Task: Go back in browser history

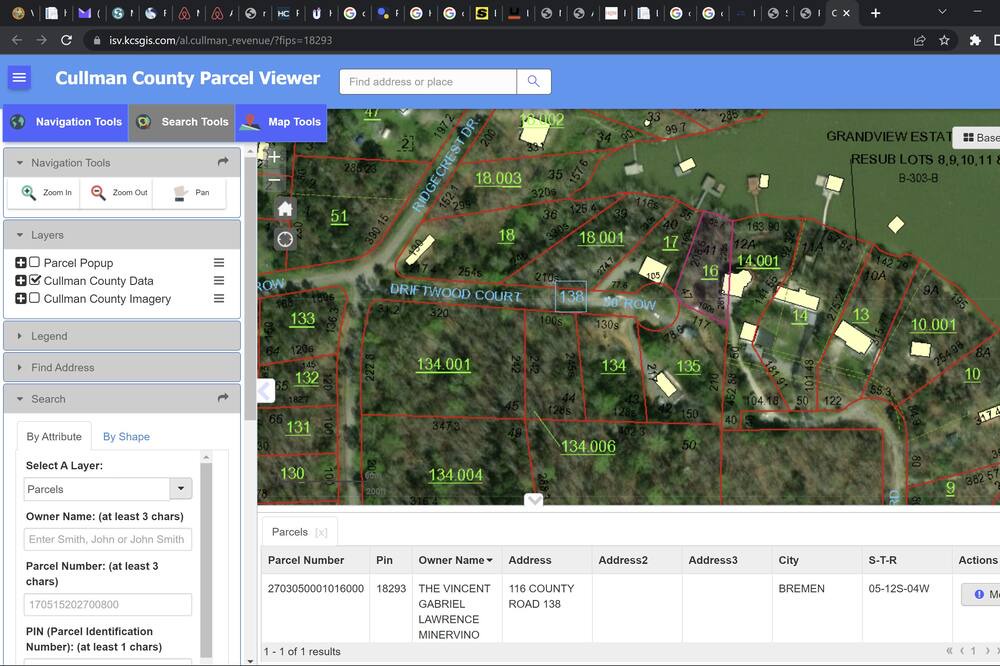Action: coord(17,40)
